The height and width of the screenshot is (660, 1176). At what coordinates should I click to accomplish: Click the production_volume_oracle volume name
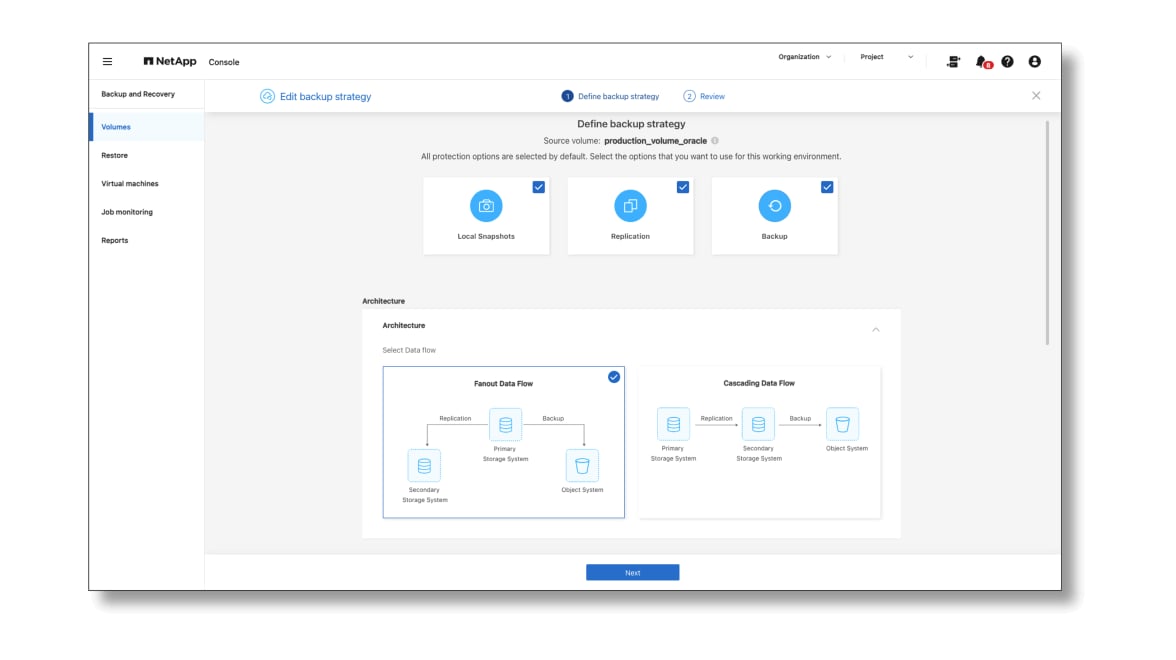tap(656, 141)
